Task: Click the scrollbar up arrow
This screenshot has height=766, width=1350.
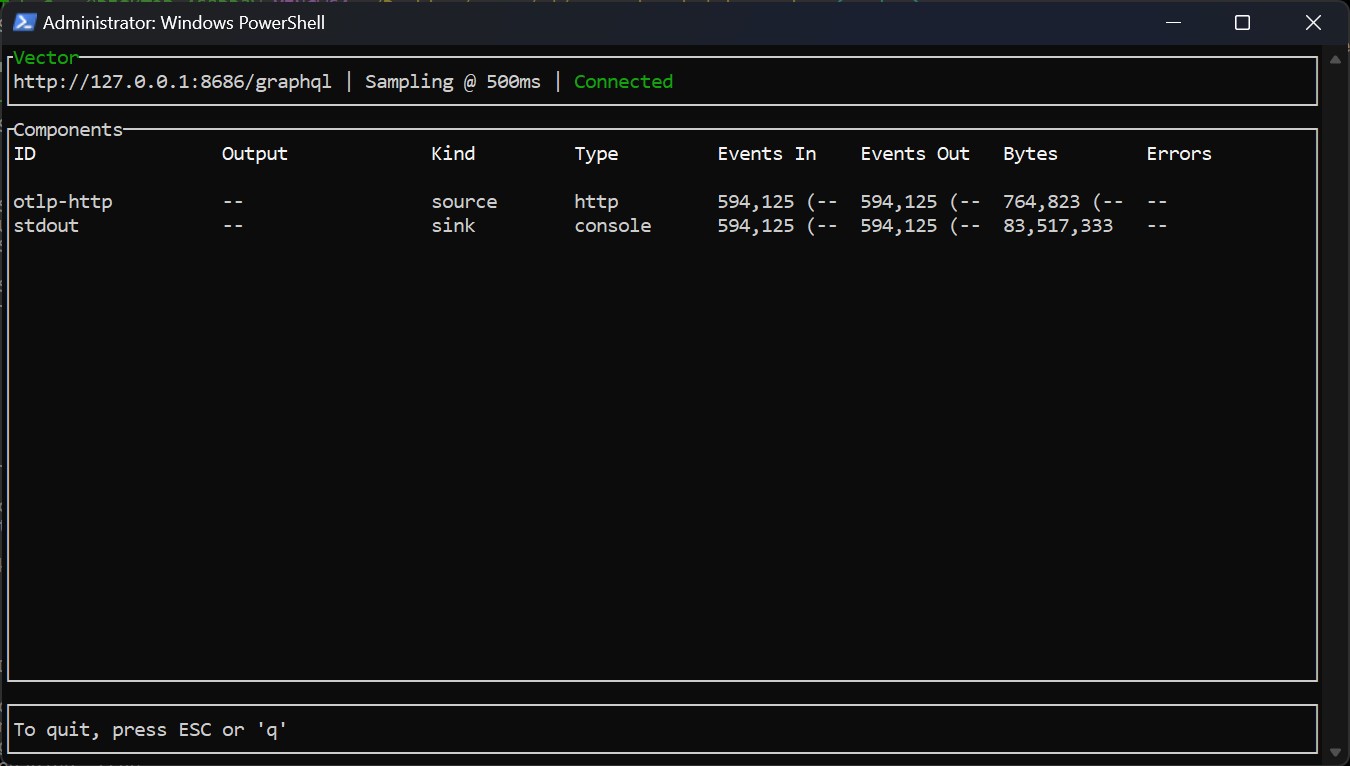Action: [1334, 60]
